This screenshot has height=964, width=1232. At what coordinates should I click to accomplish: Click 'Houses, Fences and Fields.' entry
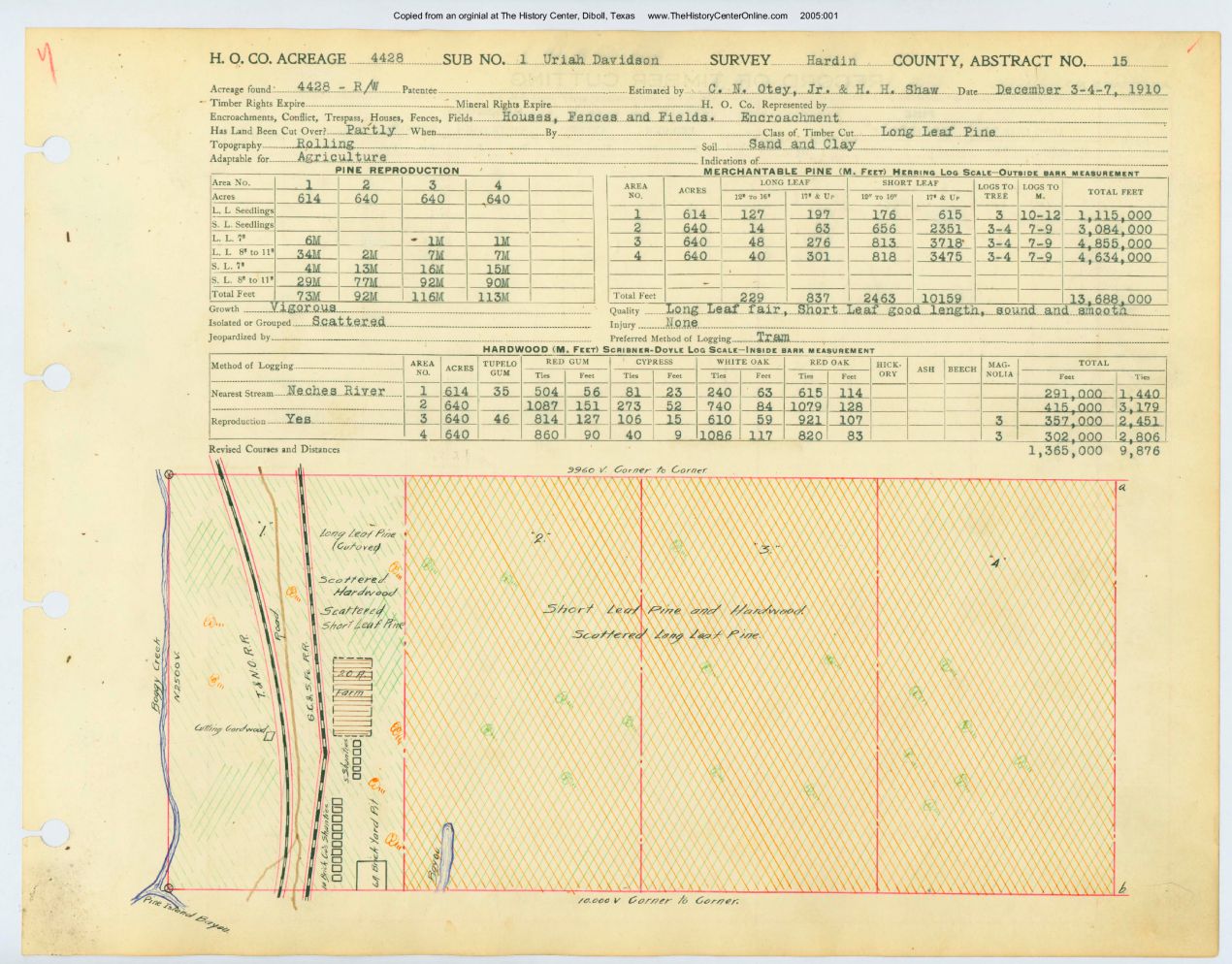[608, 116]
